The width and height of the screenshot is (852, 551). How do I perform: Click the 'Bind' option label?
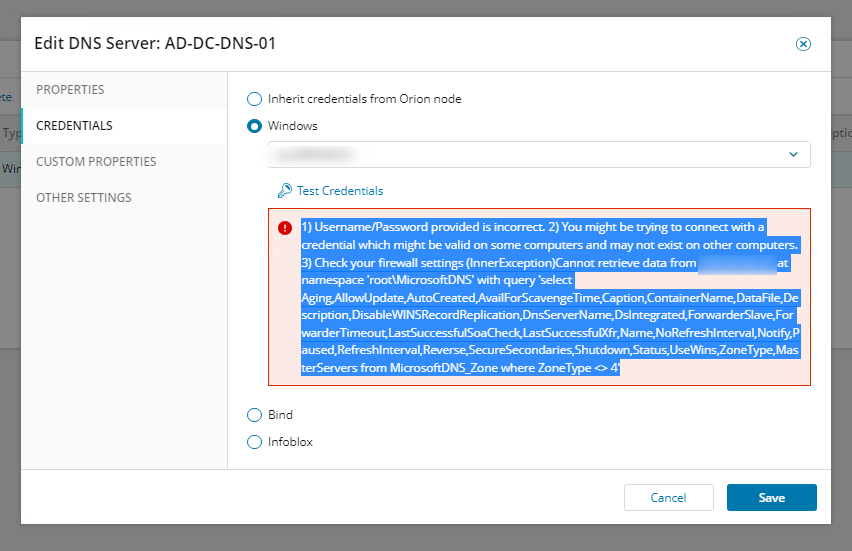[x=280, y=415]
